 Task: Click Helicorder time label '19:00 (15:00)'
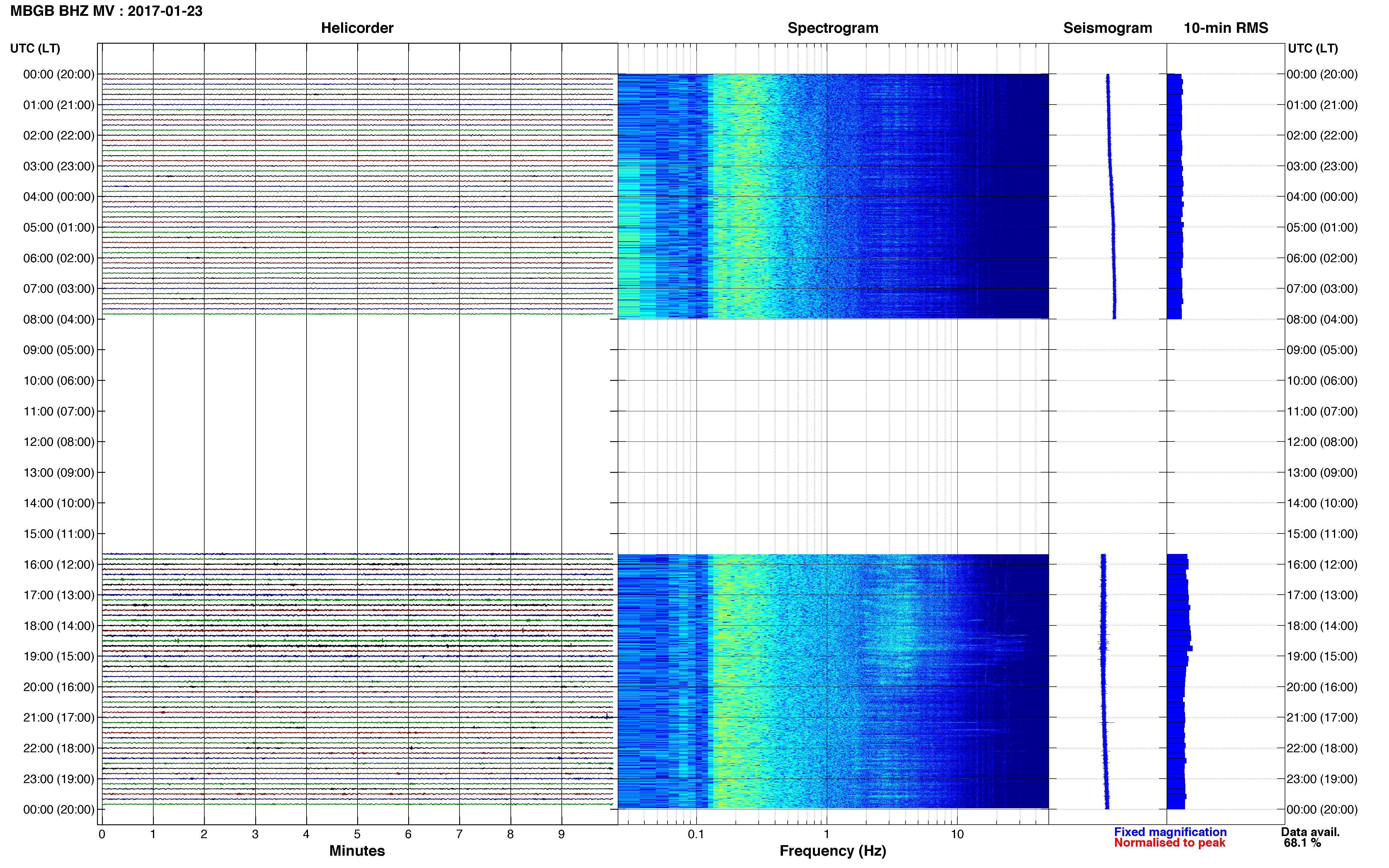tap(59, 656)
